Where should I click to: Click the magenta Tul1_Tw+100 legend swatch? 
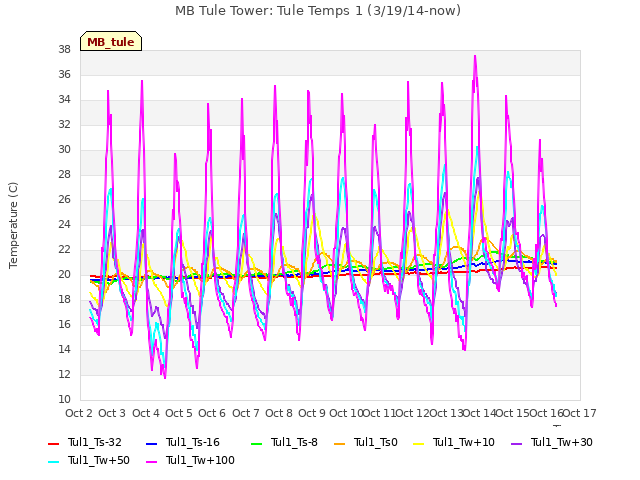click(x=151, y=461)
